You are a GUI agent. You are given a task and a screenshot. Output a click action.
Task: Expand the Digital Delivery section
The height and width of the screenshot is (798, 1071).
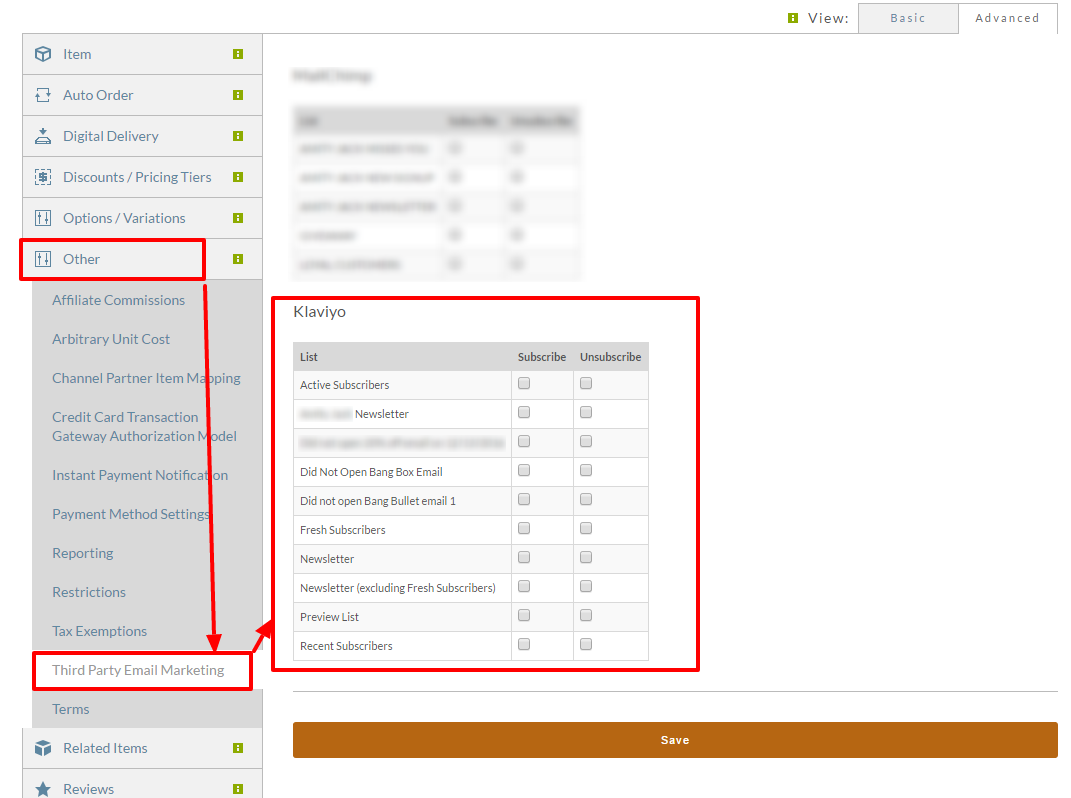pos(142,136)
